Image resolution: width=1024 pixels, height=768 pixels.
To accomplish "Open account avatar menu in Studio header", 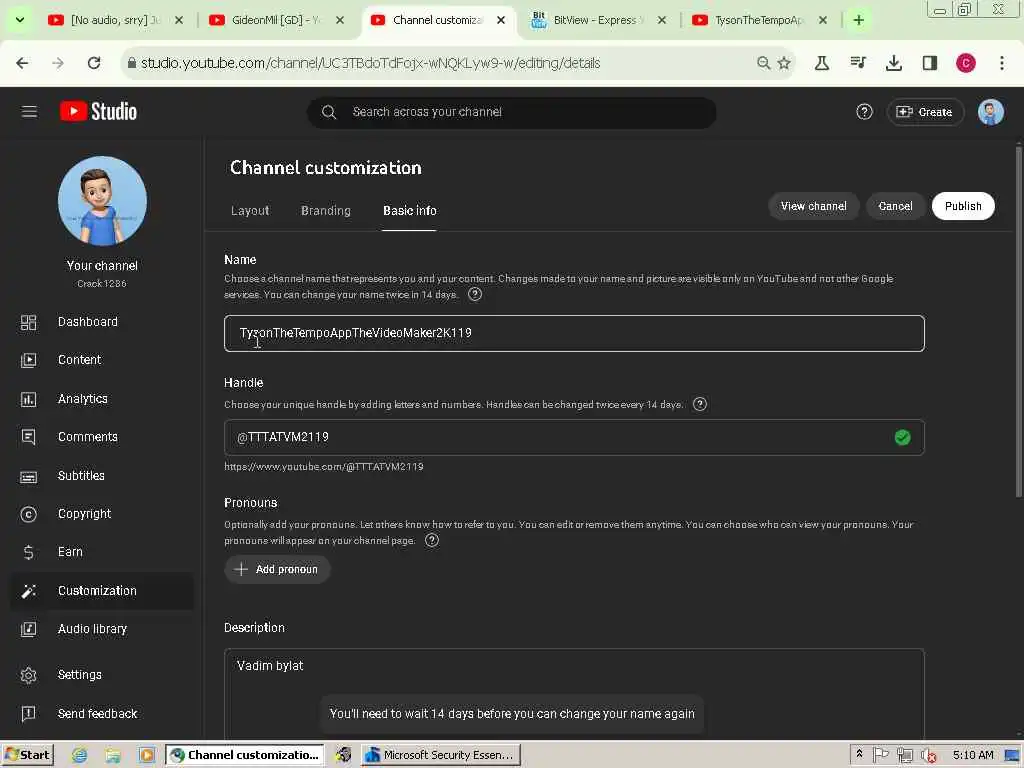I will (x=990, y=112).
